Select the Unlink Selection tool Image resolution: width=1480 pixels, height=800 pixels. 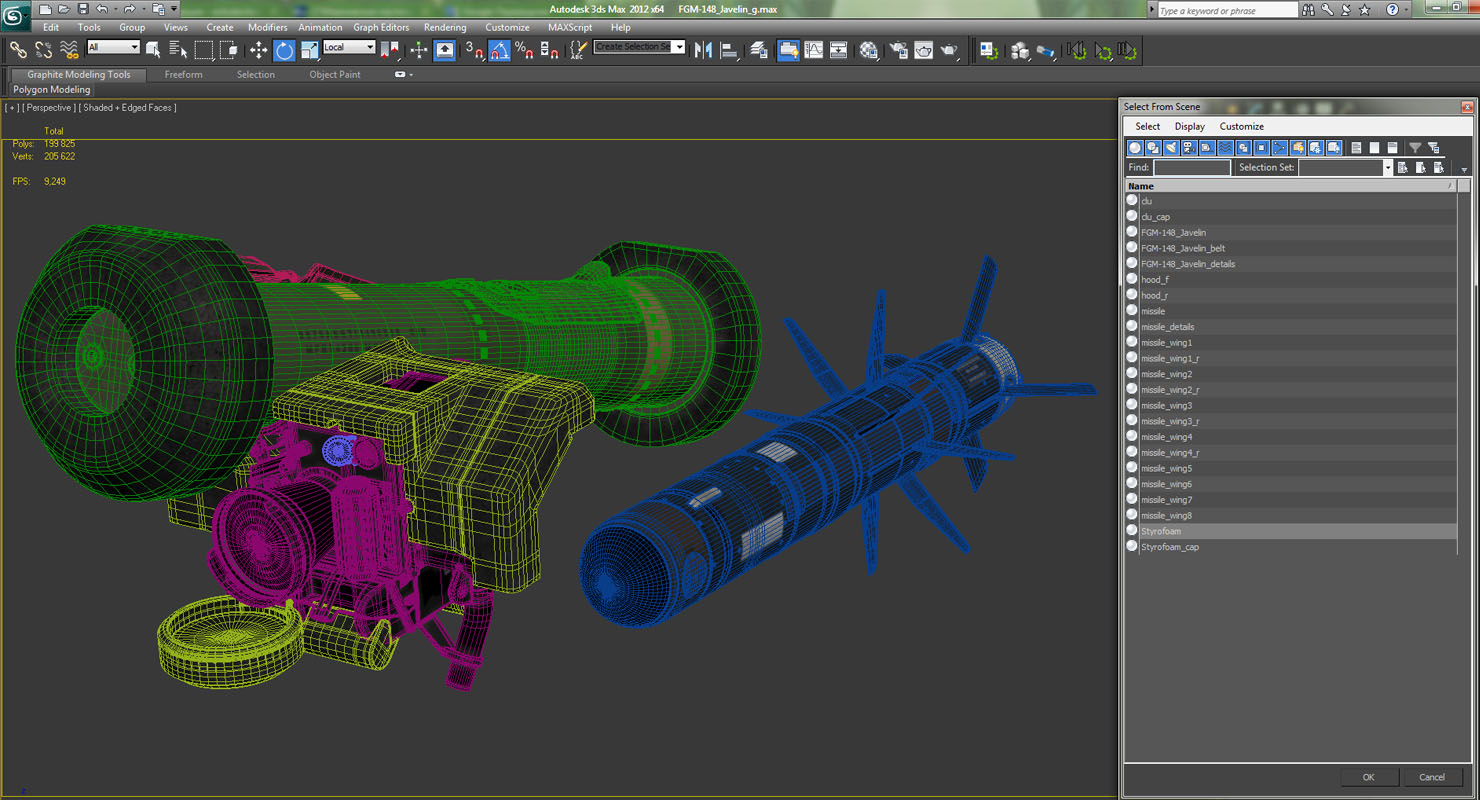(44, 49)
